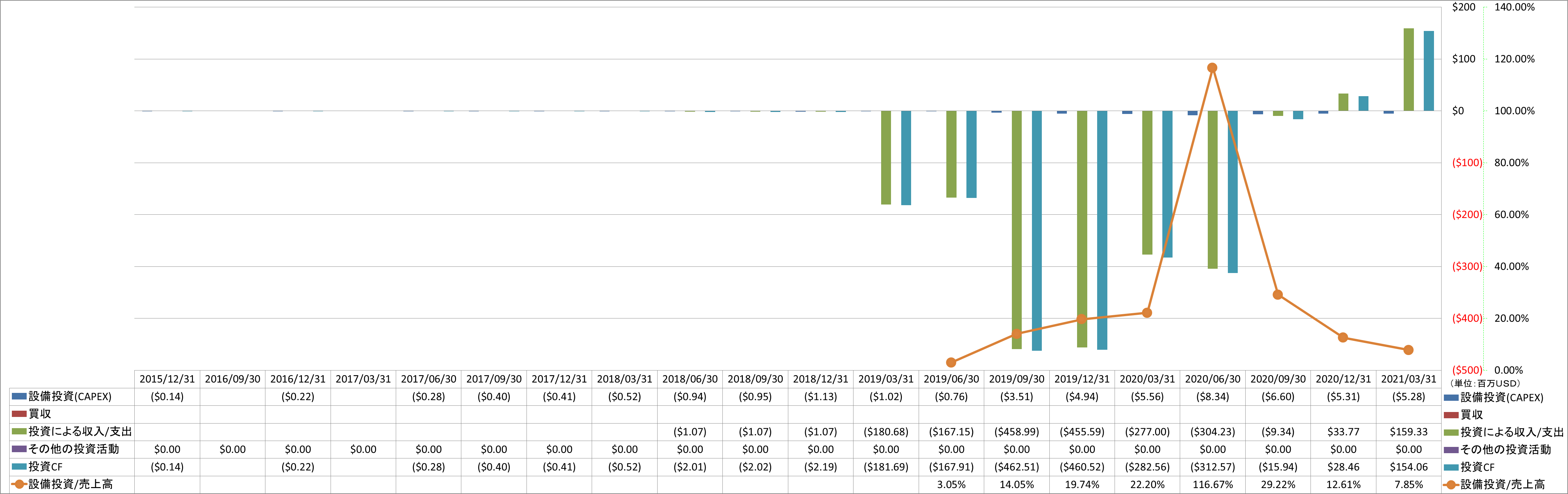Click the blue 設備投資(CAPEX) swatch in the left legend
The image size is (1568, 494).
coord(19,397)
